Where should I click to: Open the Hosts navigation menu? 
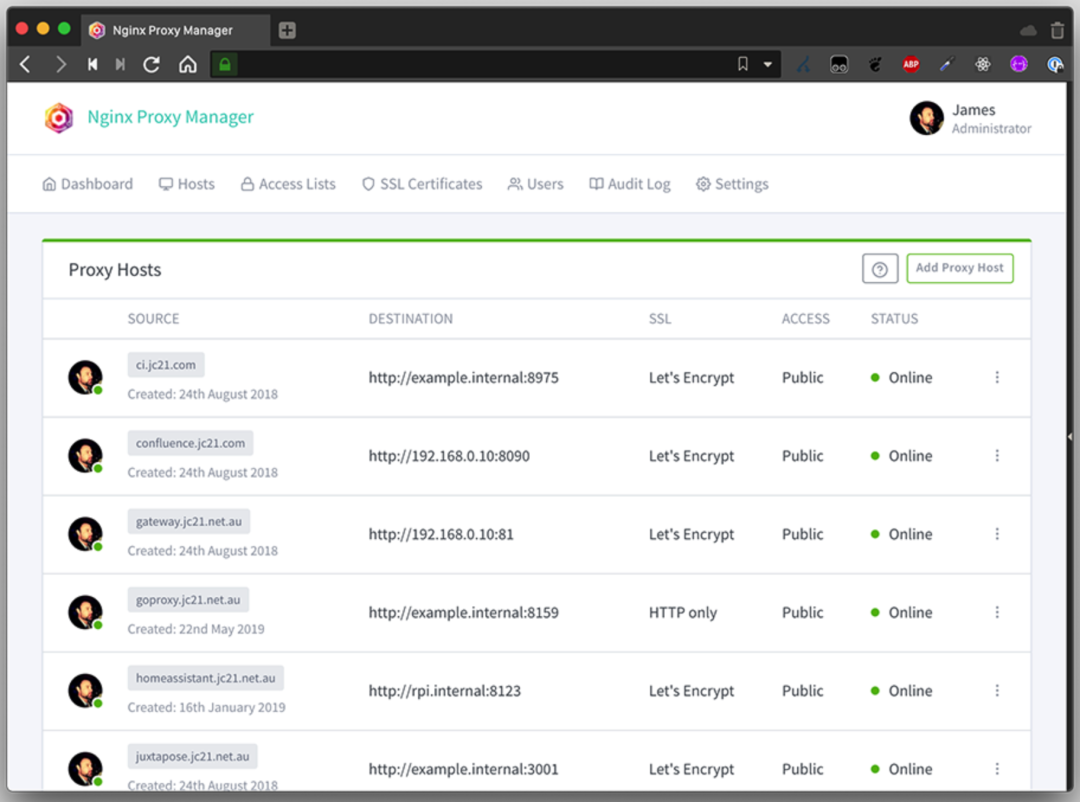[187, 184]
